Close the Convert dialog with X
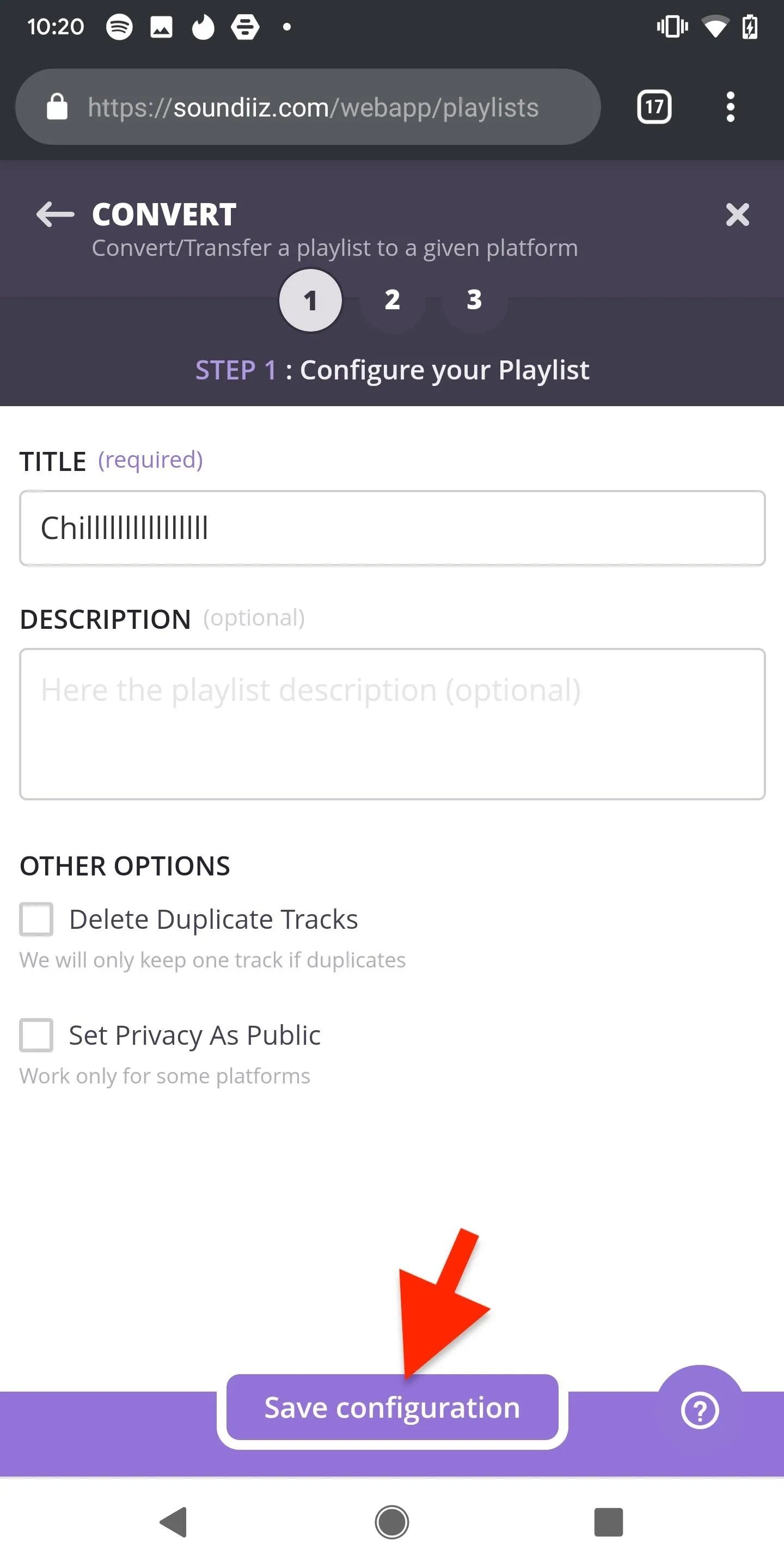The width and height of the screenshot is (784, 1568). pyautogui.click(x=737, y=215)
